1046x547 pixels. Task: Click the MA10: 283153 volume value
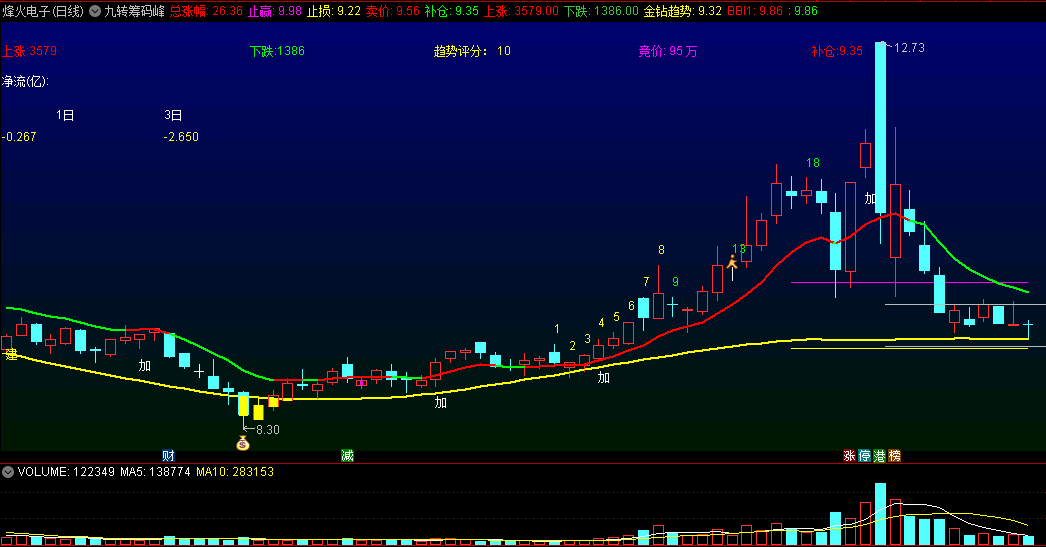coord(235,472)
